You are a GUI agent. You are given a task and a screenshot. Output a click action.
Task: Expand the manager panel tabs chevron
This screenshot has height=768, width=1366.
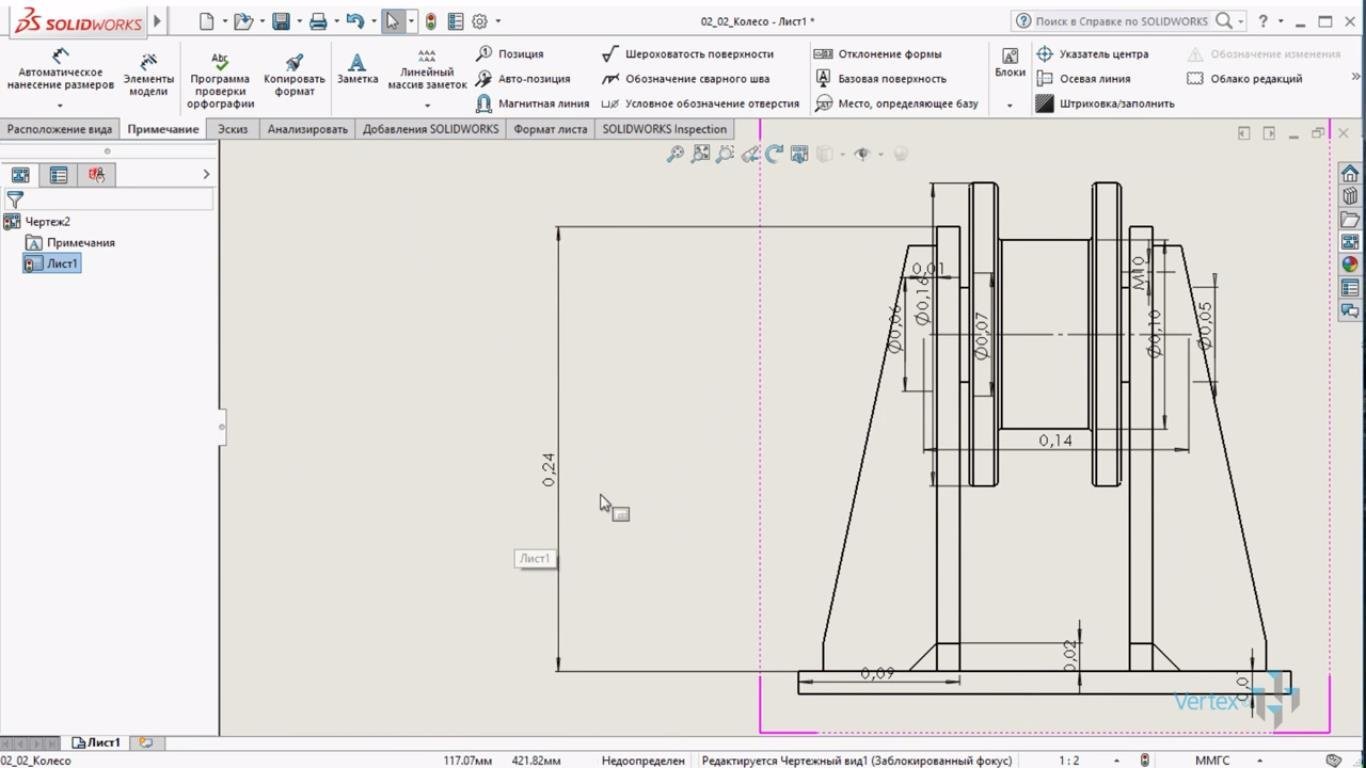coord(206,175)
